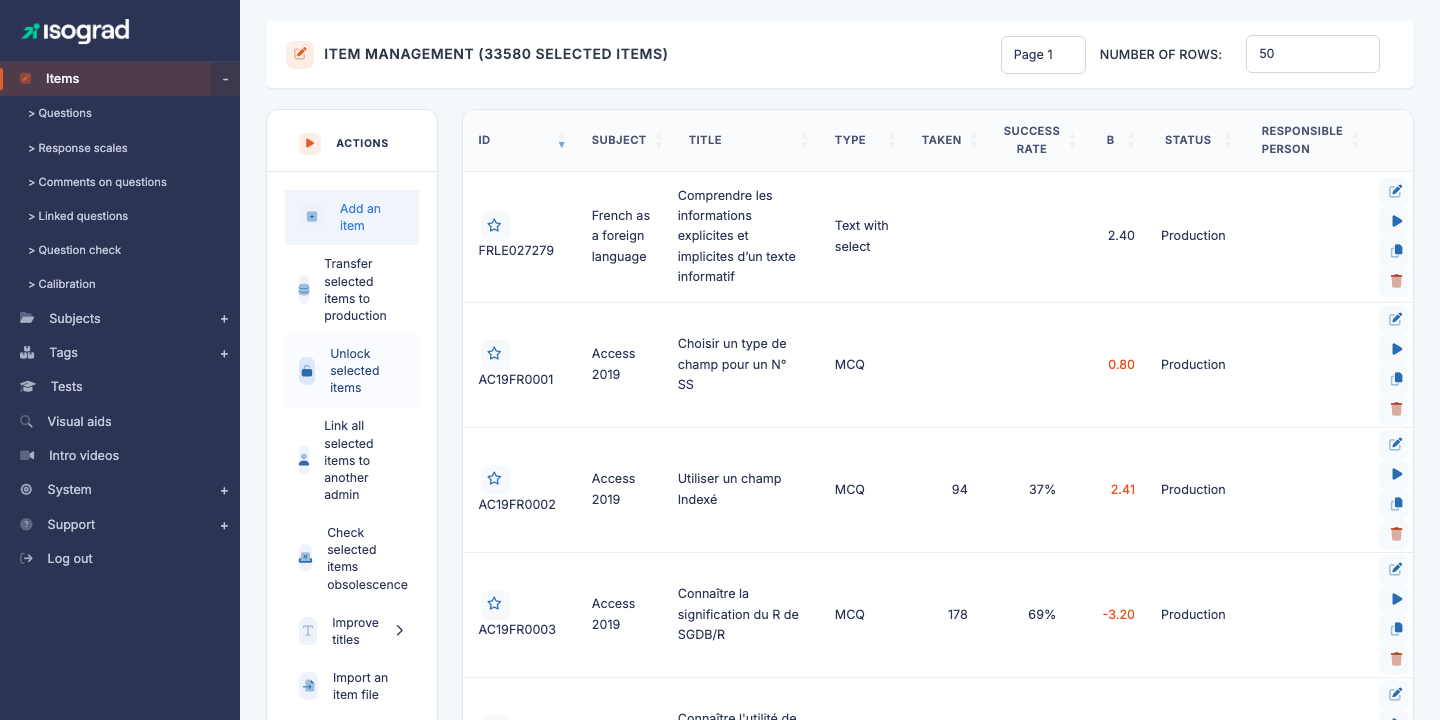The height and width of the screenshot is (720, 1440).
Task: Click 'French as a foreign language' subject cell
Action: click(621, 236)
